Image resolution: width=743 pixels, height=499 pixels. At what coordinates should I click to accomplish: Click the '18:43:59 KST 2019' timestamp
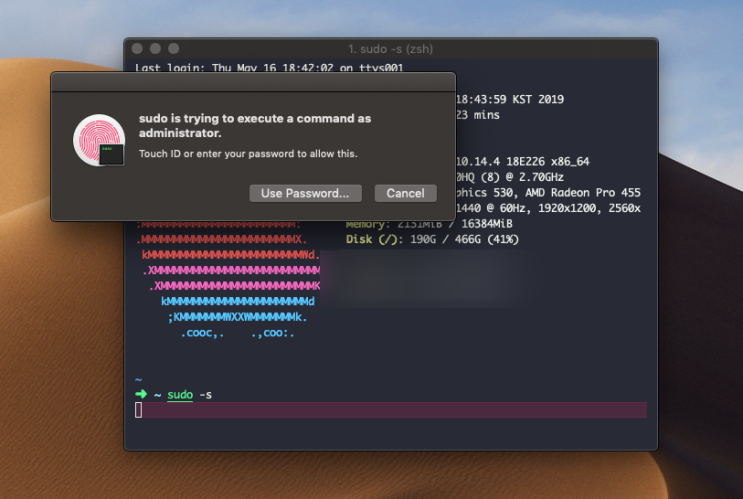(x=510, y=100)
